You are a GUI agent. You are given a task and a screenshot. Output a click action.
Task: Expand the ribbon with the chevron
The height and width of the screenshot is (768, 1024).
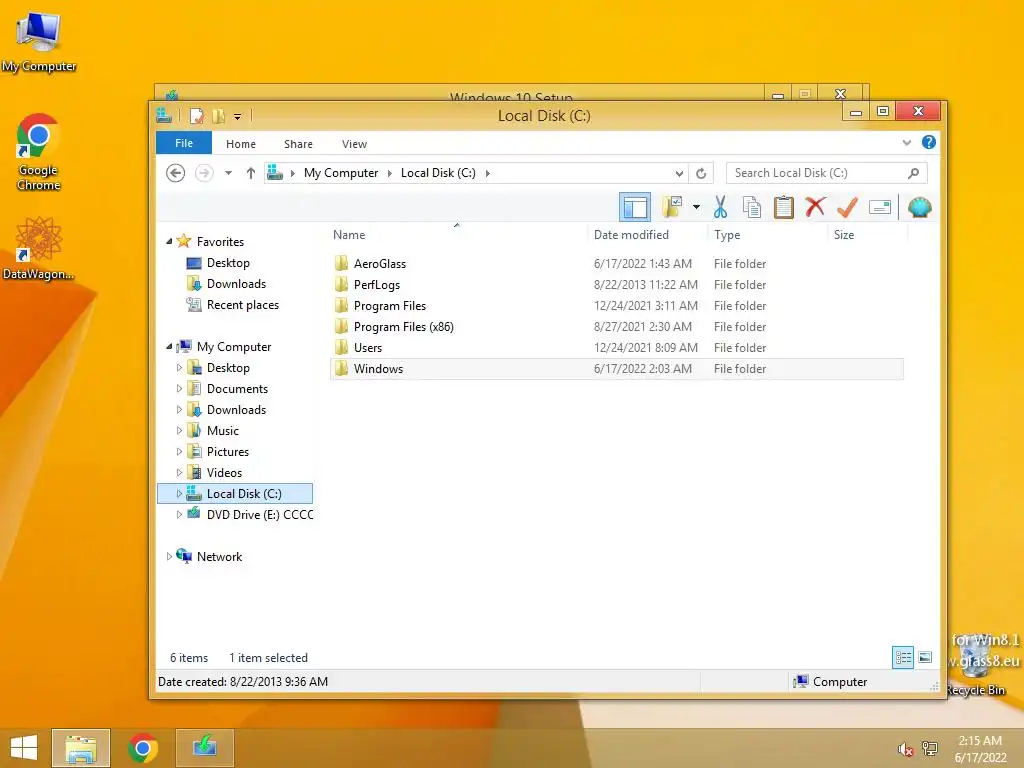[x=906, y=142]
